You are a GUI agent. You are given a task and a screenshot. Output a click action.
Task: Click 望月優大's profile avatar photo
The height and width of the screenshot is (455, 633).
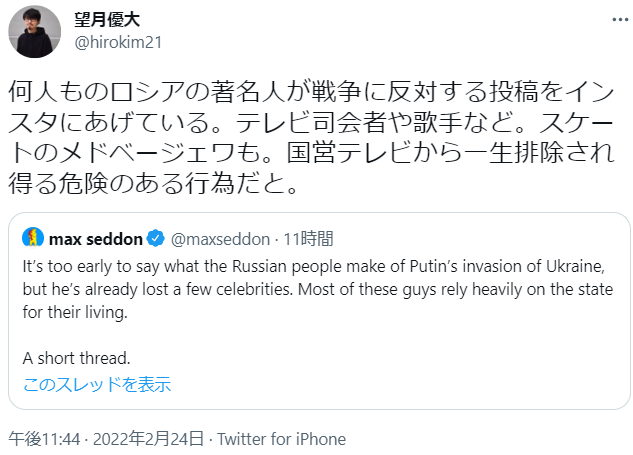tap(35, 31)
